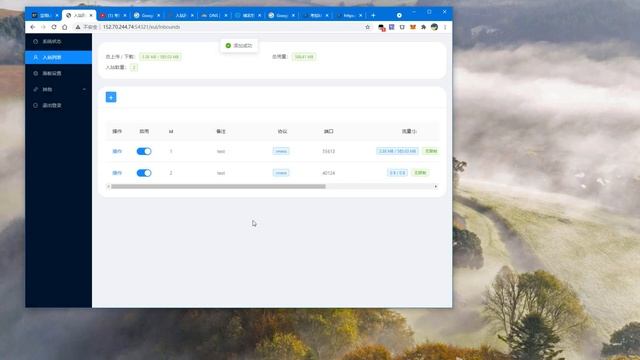Open a new browser tab with plus
This screenshot has width=640, height=360.
click(x=373, y=15)
